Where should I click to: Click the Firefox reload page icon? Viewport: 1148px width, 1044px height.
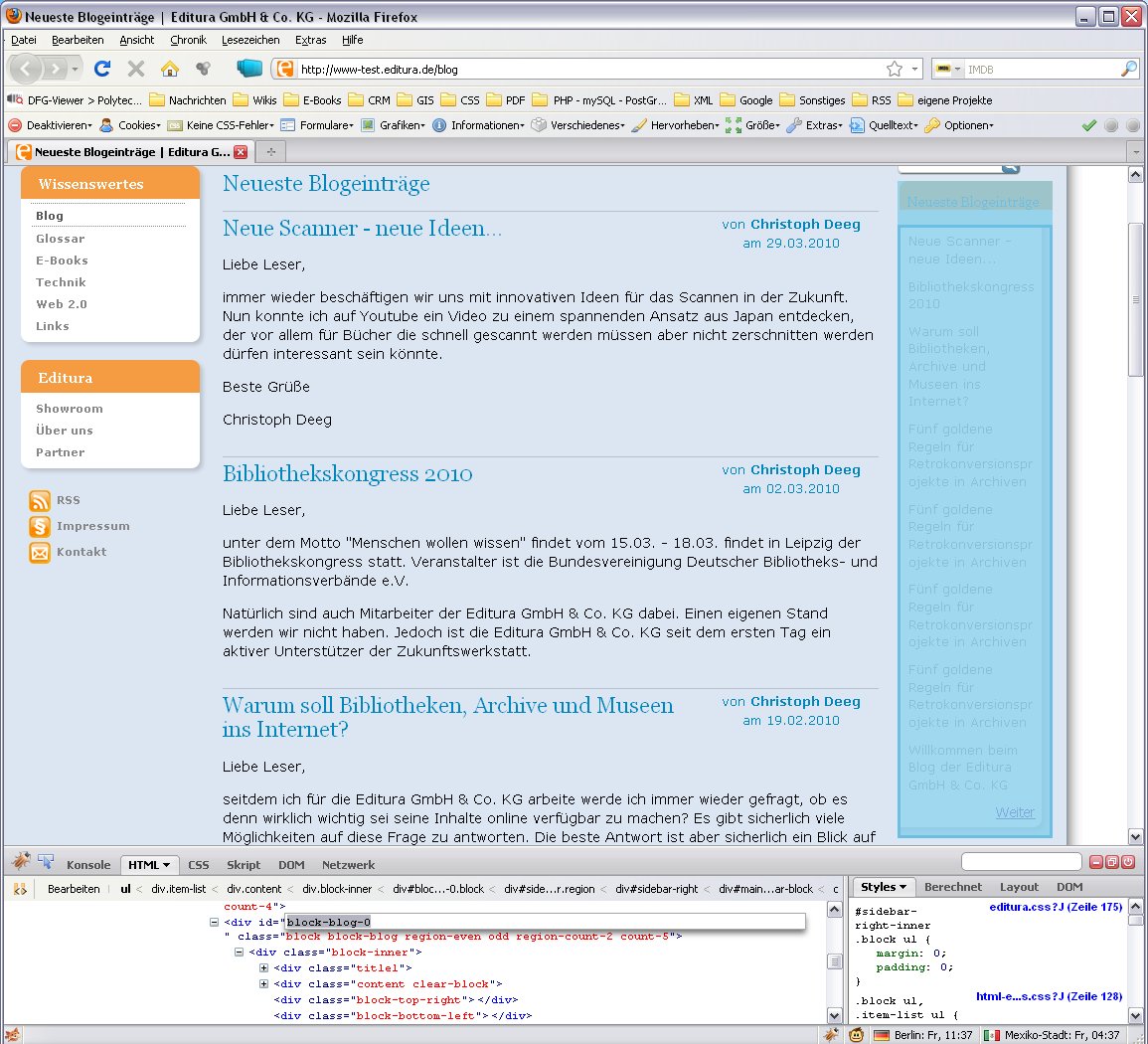tap(101, 69)
